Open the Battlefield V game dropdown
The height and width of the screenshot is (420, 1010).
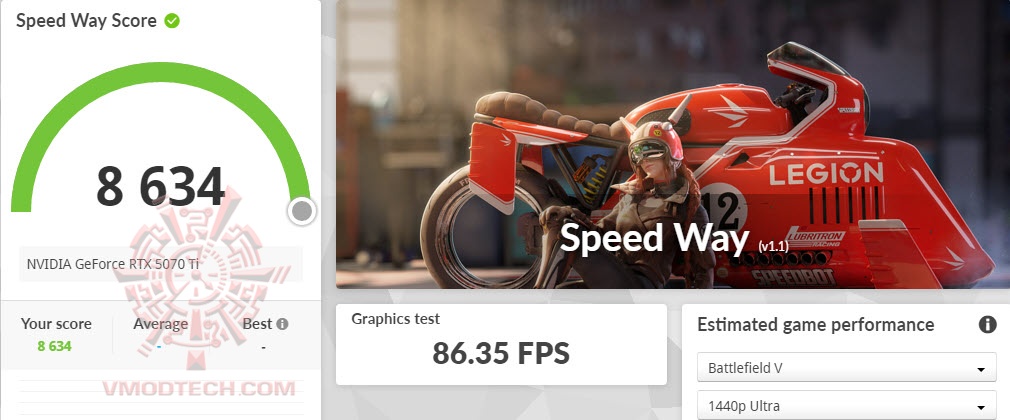(847, 368)
